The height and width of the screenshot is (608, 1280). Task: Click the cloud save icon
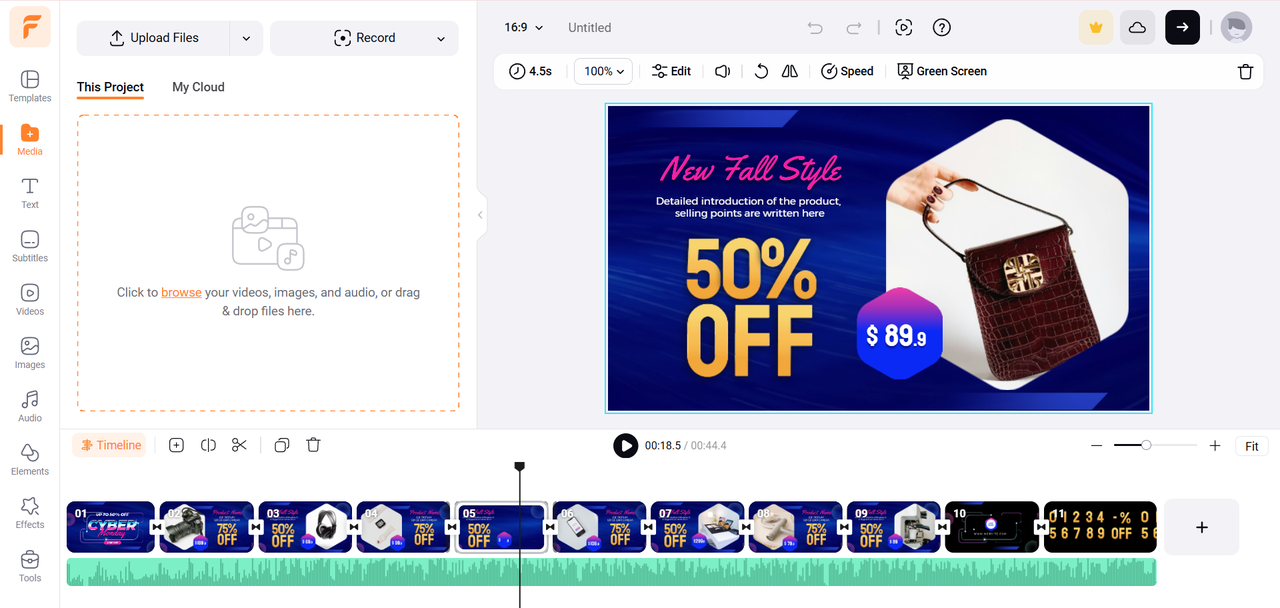coord(1137,28)
